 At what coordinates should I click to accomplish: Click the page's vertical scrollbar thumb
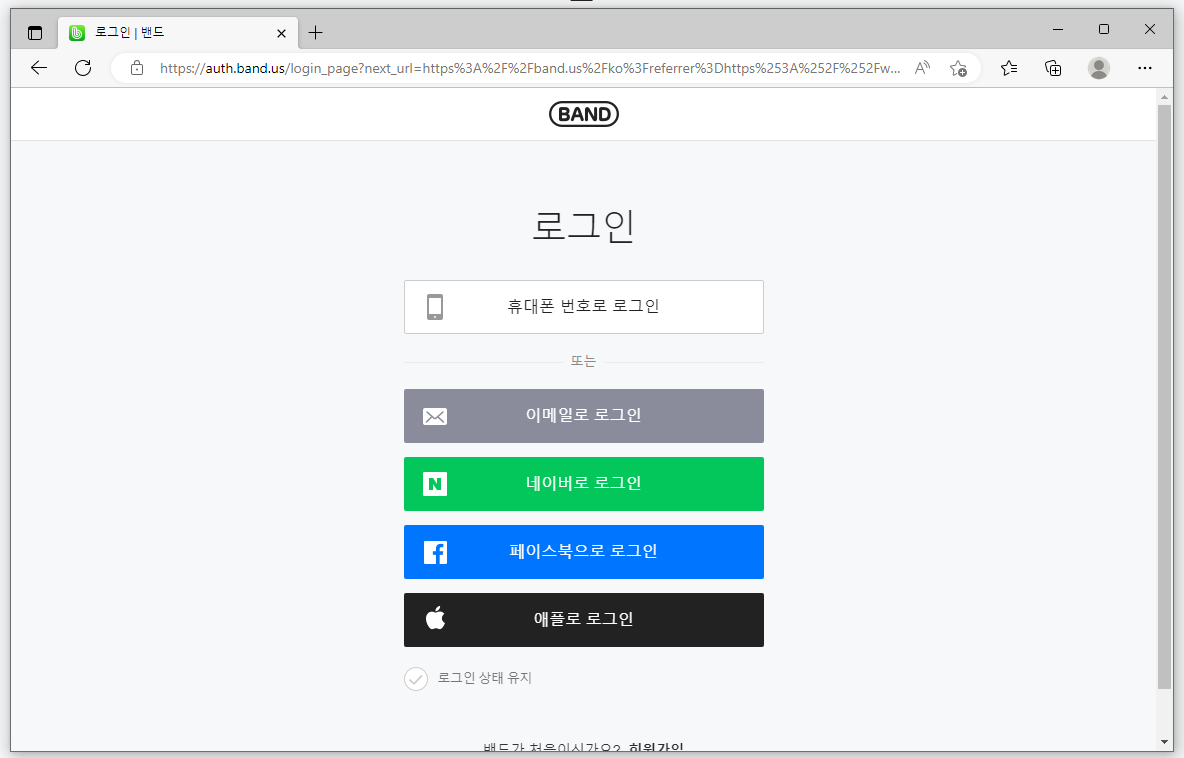[x=1164, y=396]
